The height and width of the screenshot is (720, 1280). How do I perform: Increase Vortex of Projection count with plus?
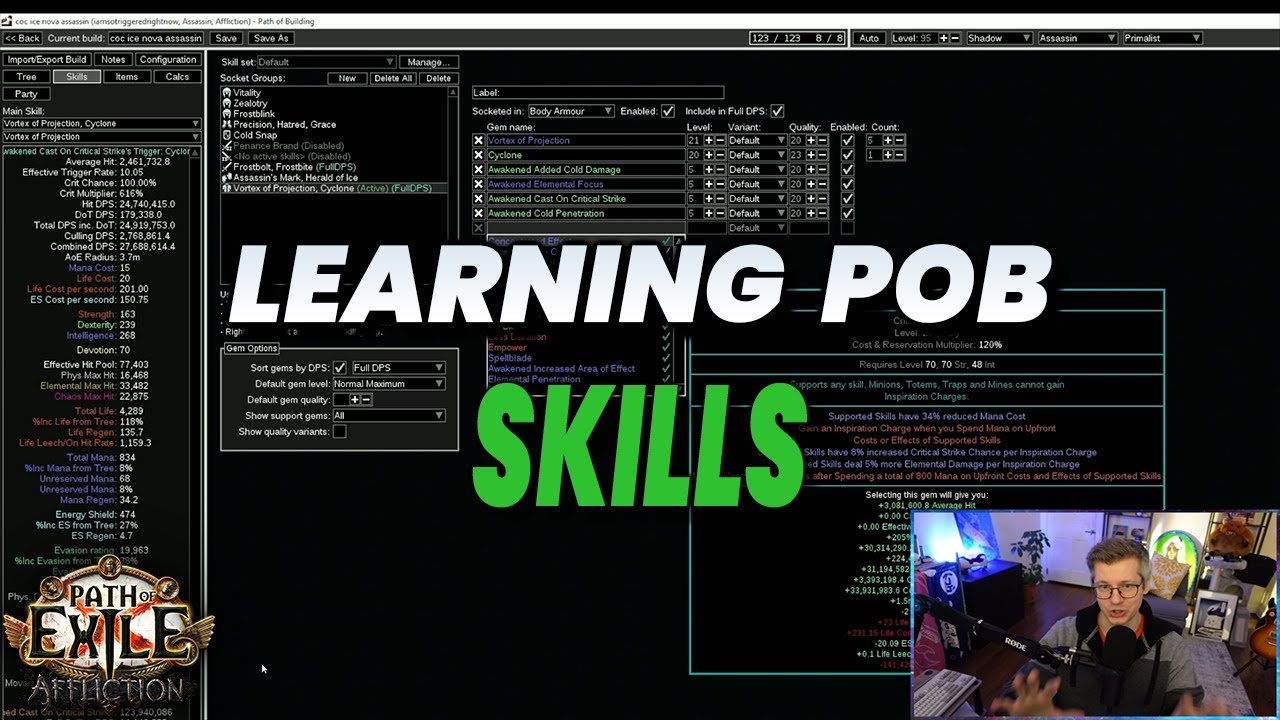click(888, 141)
